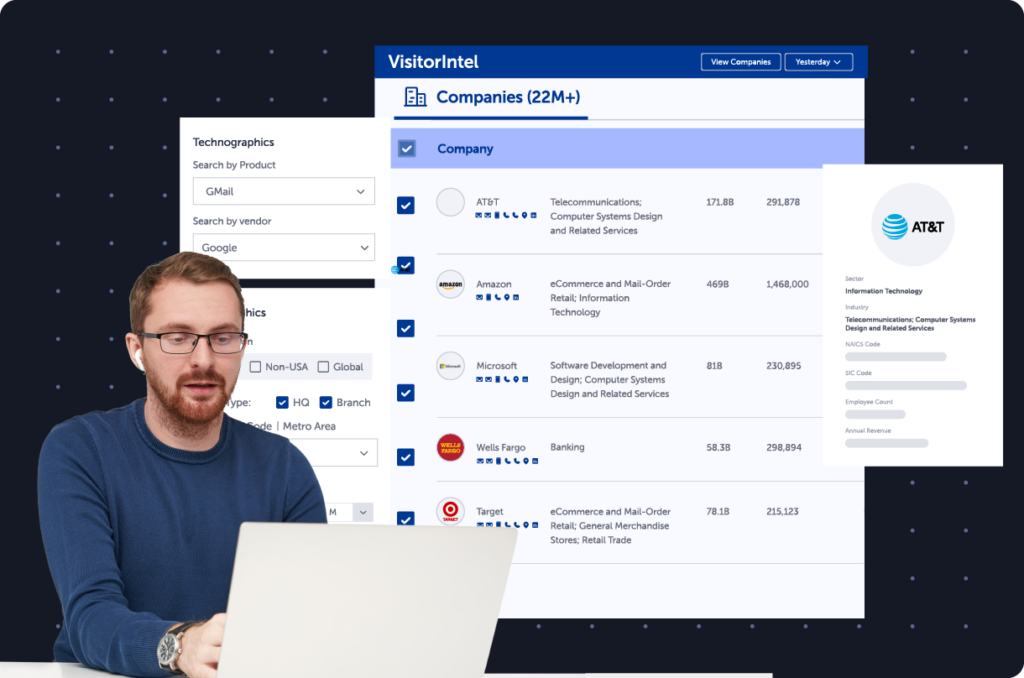The width and height of the screenshot is (1024, 678).
Task: Click the LinkedIn icon under Wells Fargo
Action: pos(535,460)
